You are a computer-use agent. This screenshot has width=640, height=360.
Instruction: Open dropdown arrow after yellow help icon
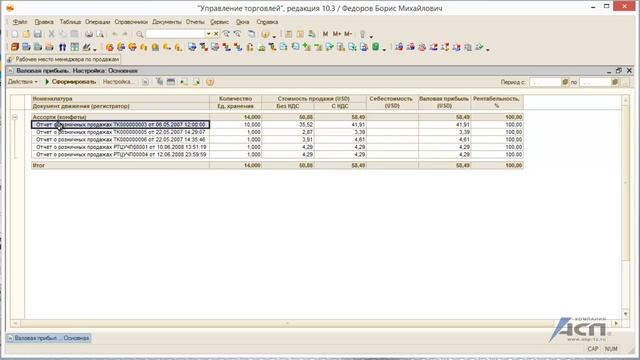(x=274, y=36)
